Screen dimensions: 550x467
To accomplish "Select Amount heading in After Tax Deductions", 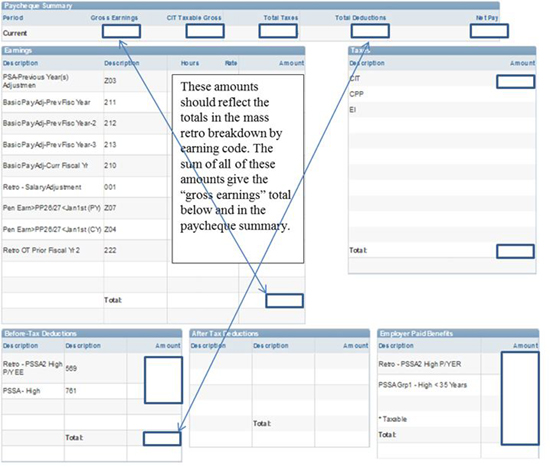I will (x=356, y=346).
